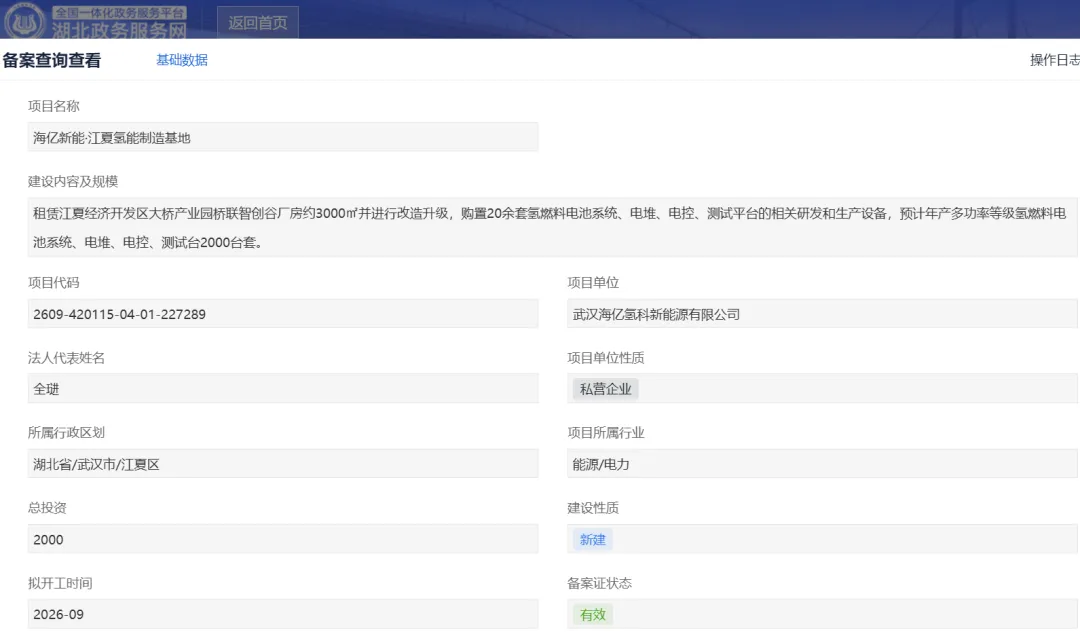Click the 全国一体化政务服务平台 banner text
Image resolution: width=1080 pixels, height=632 pixels.
pos(119,12)
